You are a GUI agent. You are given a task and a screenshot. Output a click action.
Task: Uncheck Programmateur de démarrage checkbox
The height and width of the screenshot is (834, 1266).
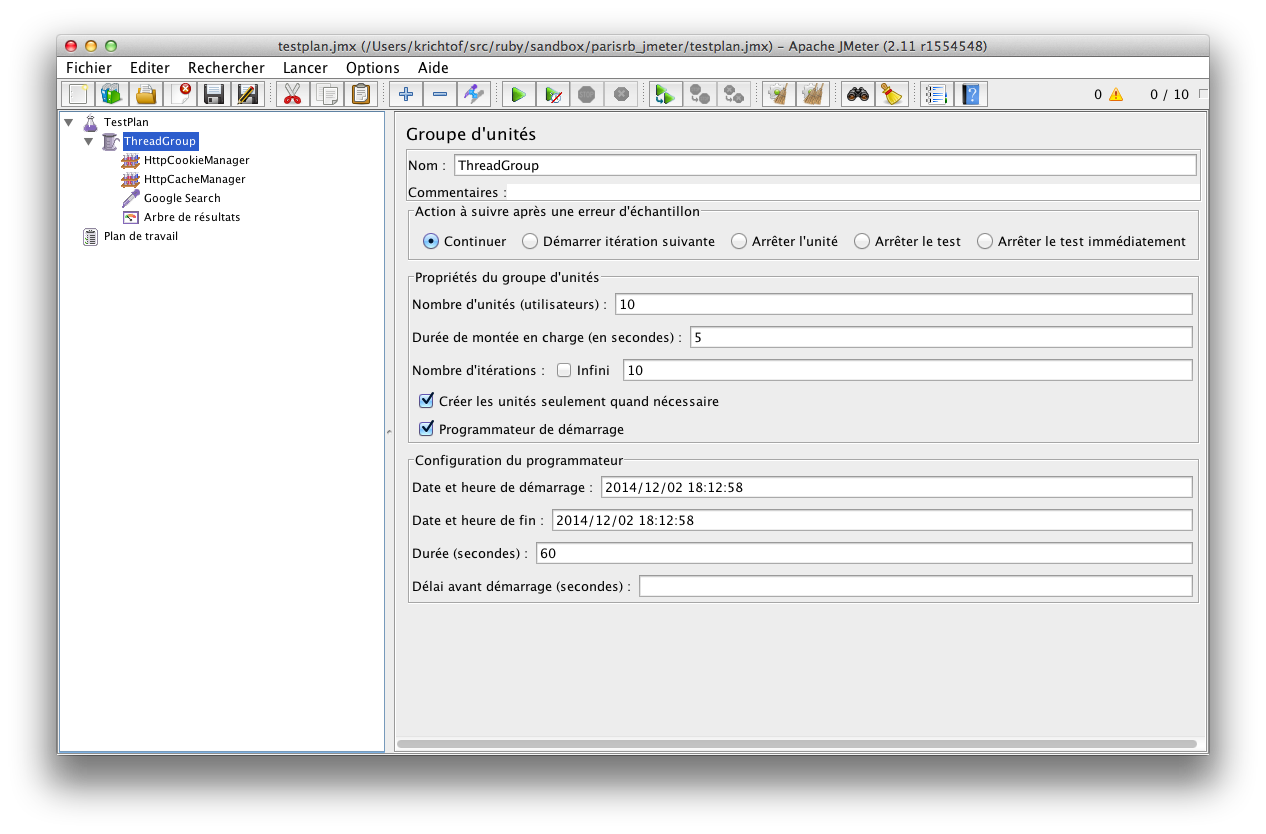(427, 429)
